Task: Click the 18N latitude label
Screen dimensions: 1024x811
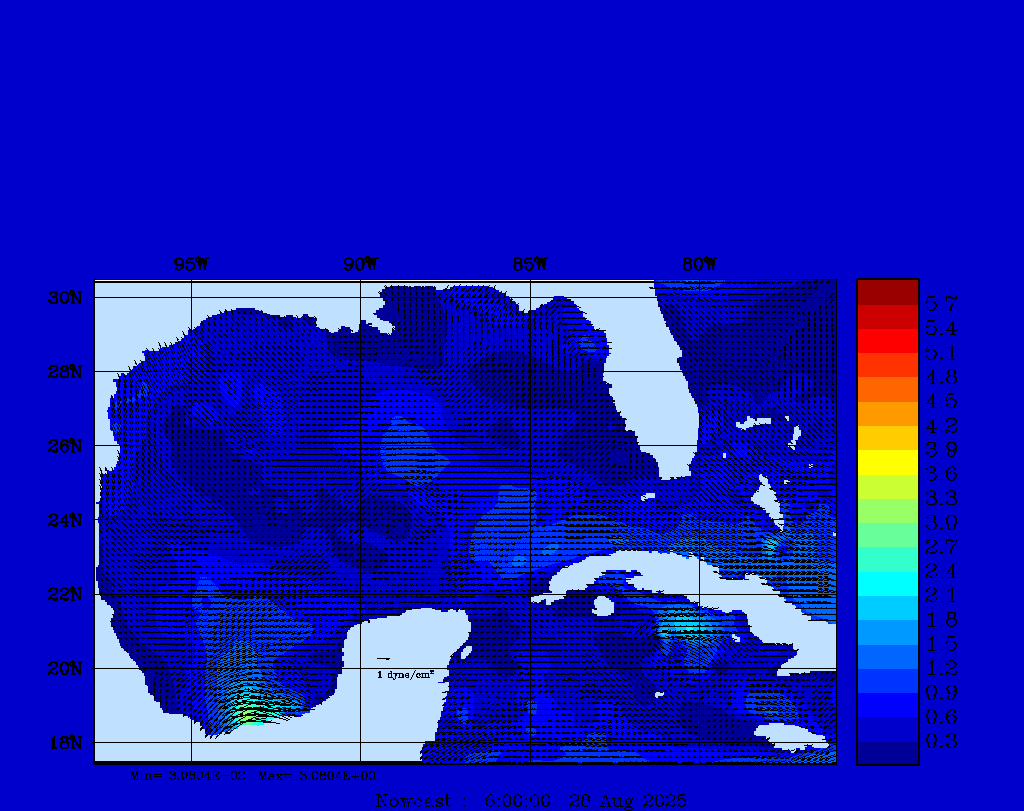Action: click(64, 742)
